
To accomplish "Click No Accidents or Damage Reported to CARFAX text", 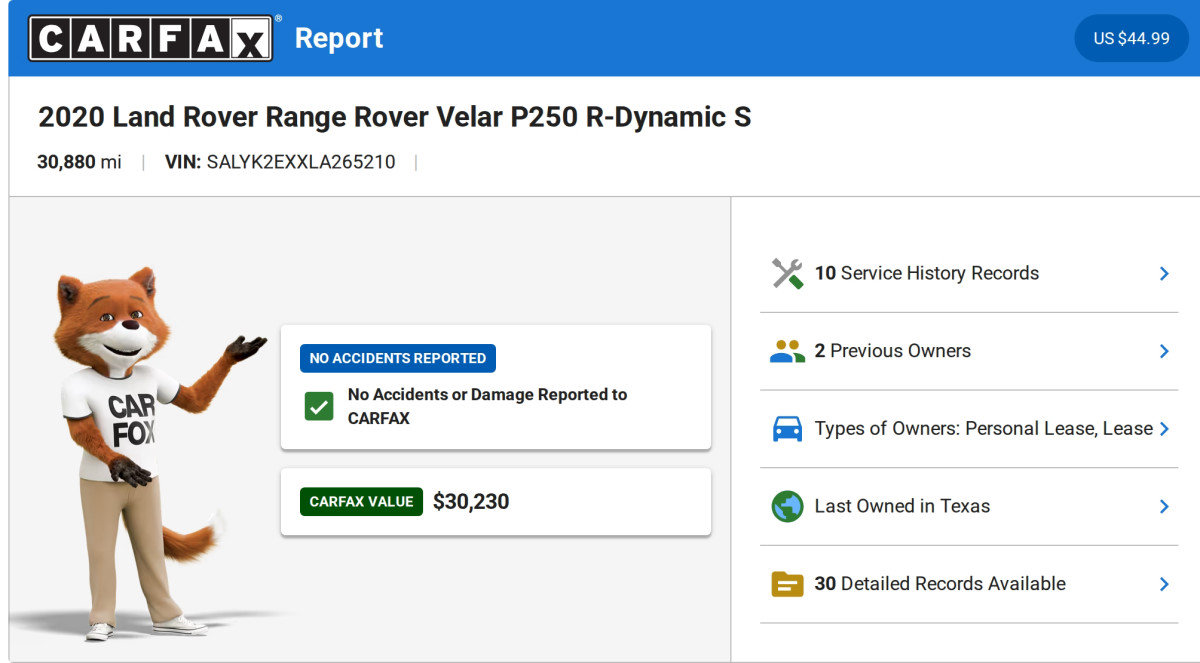I will coord(487,406).
